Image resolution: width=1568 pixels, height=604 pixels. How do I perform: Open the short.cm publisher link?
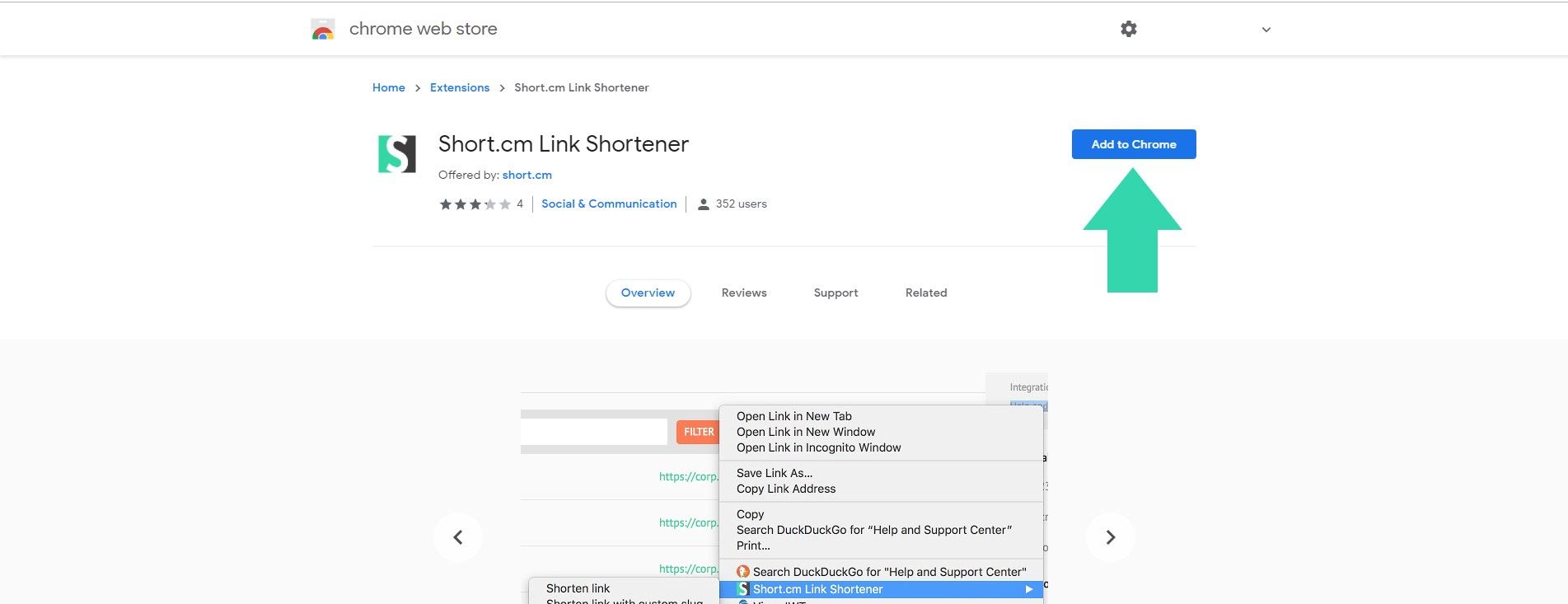(527, 175)
